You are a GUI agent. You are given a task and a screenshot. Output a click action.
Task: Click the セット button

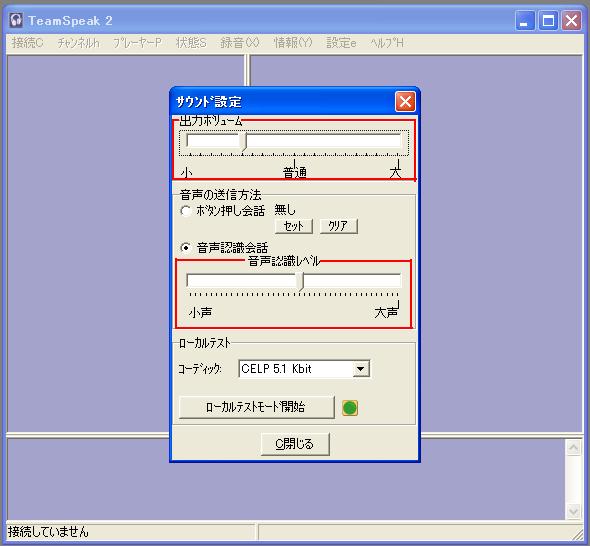pyautogui.click(x=294, y=226)
